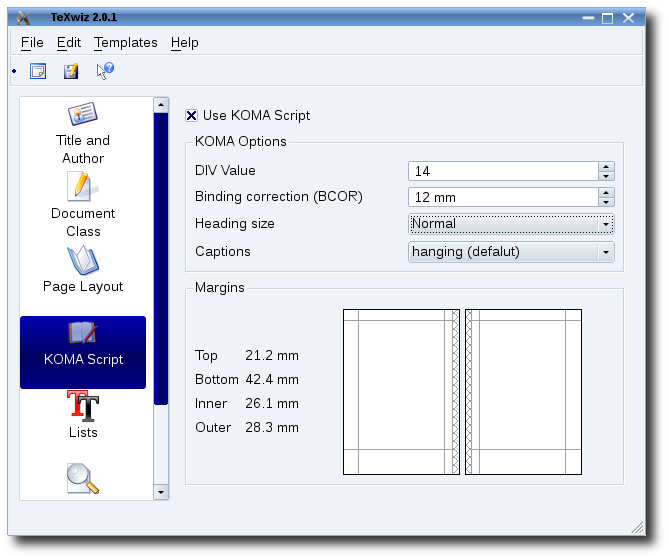Click the window resize grip corner

click(x=637, y=527)
